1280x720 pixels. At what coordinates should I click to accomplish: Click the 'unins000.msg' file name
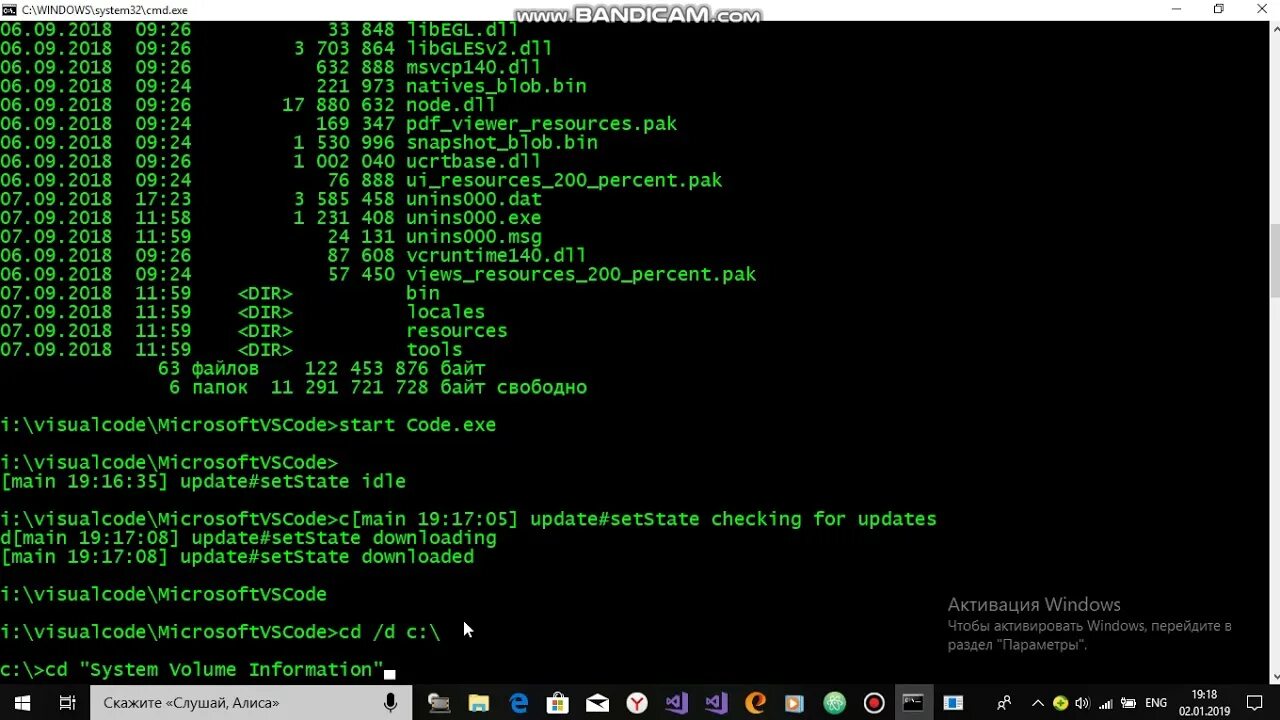coord(473,237)
